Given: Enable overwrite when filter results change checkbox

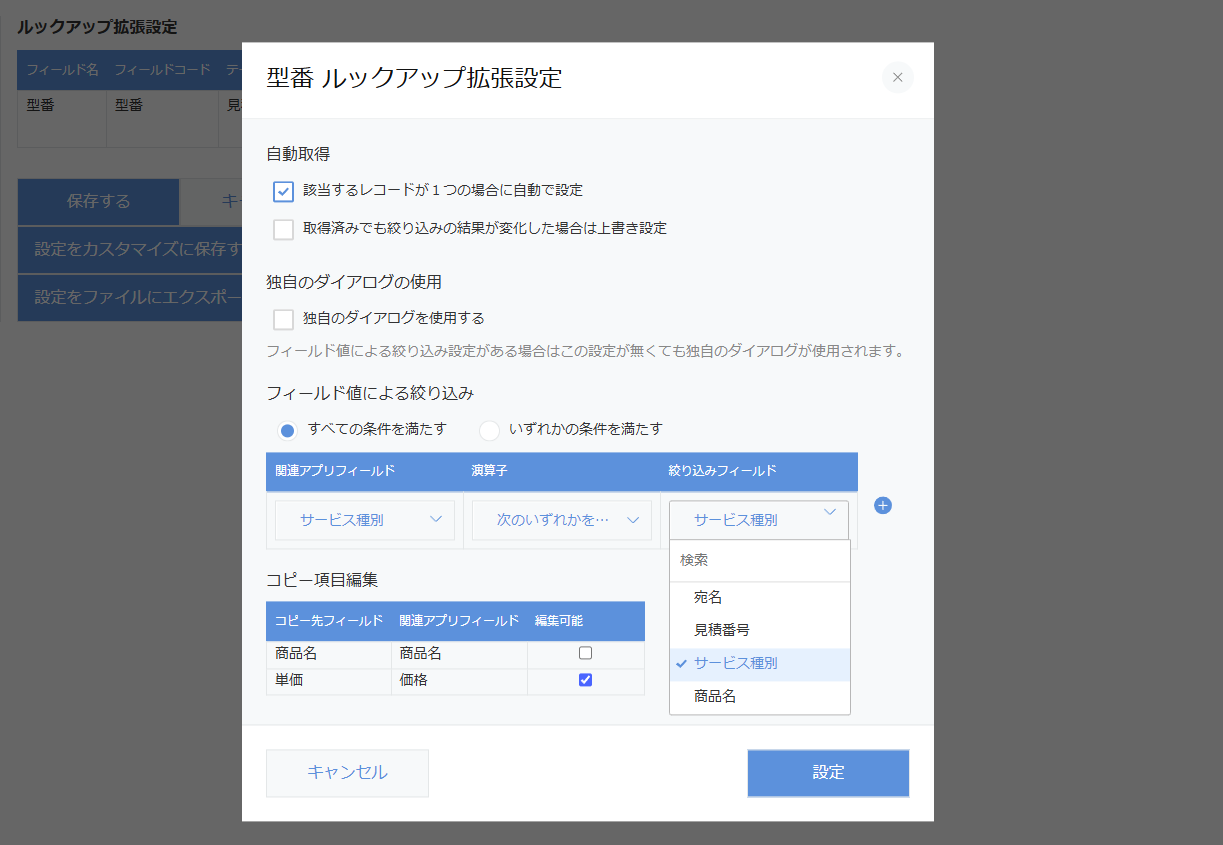Looking at the screenshot, I should 283,229.
